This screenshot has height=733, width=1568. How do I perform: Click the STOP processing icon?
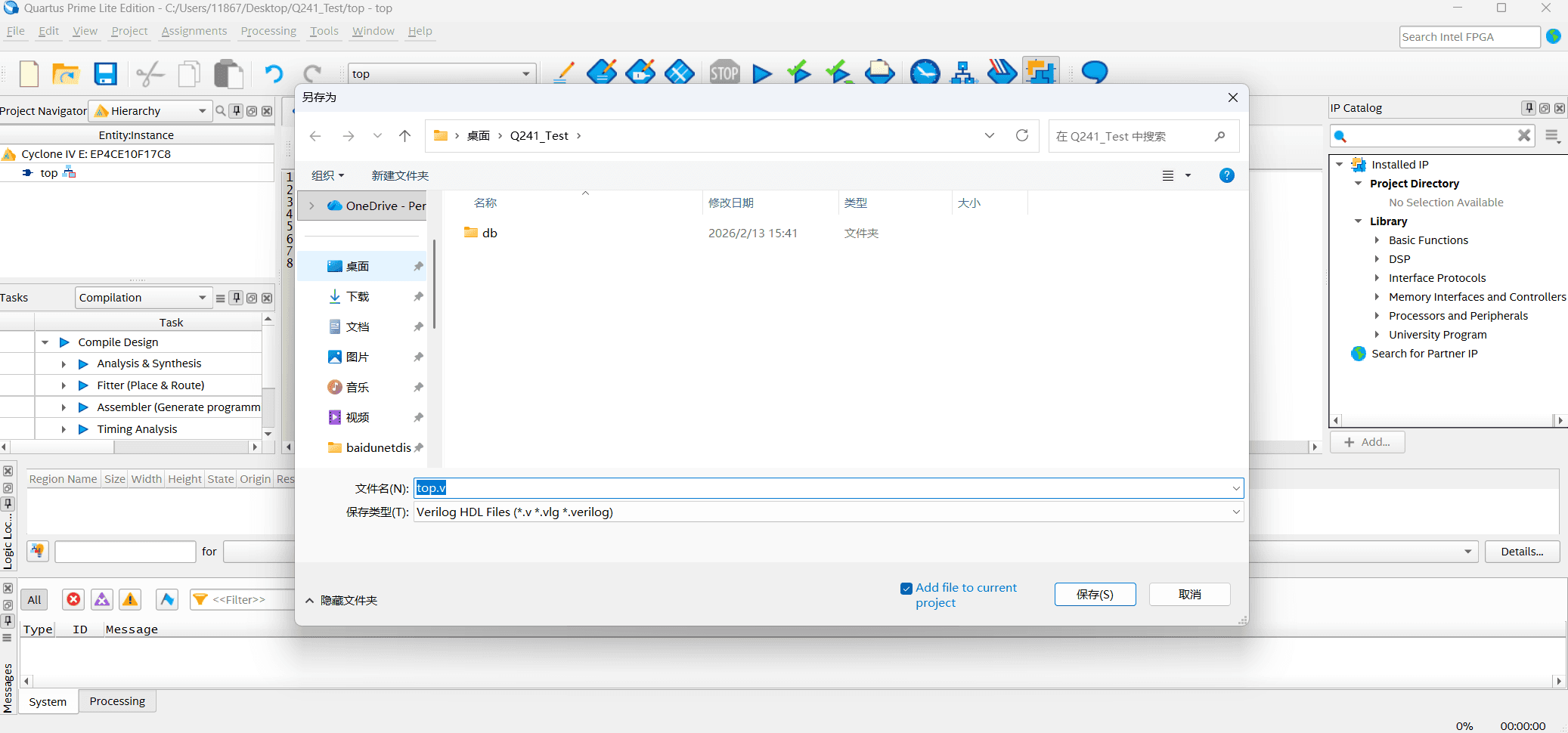click(x=724, y=73)
